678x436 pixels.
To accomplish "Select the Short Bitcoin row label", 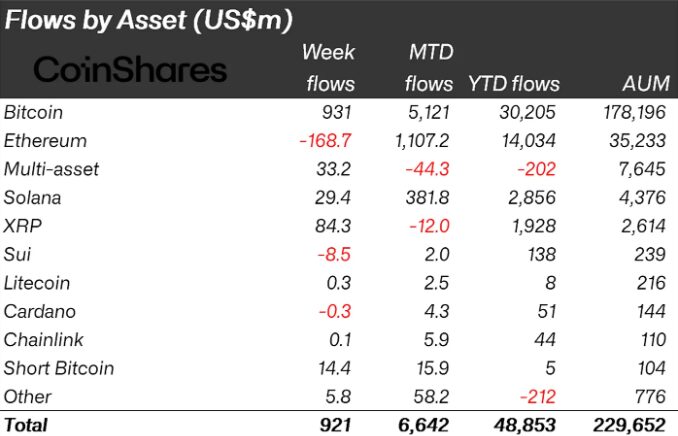I will point(59,368).
